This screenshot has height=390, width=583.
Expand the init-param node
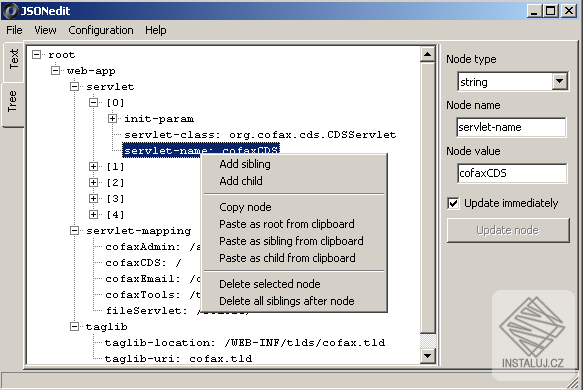[112, 119]
